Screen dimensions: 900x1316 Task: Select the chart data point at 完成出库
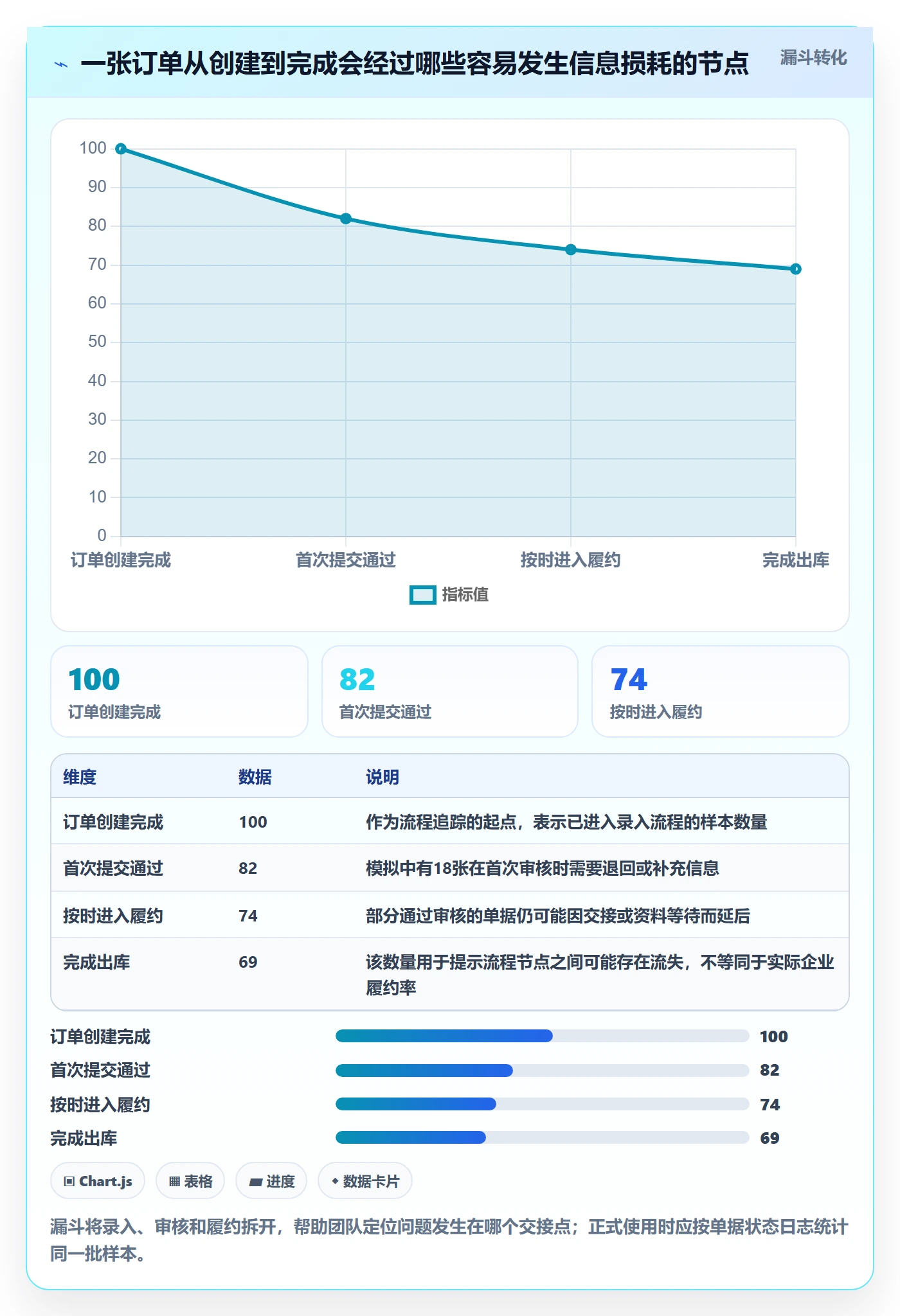[x=796, y=269]
